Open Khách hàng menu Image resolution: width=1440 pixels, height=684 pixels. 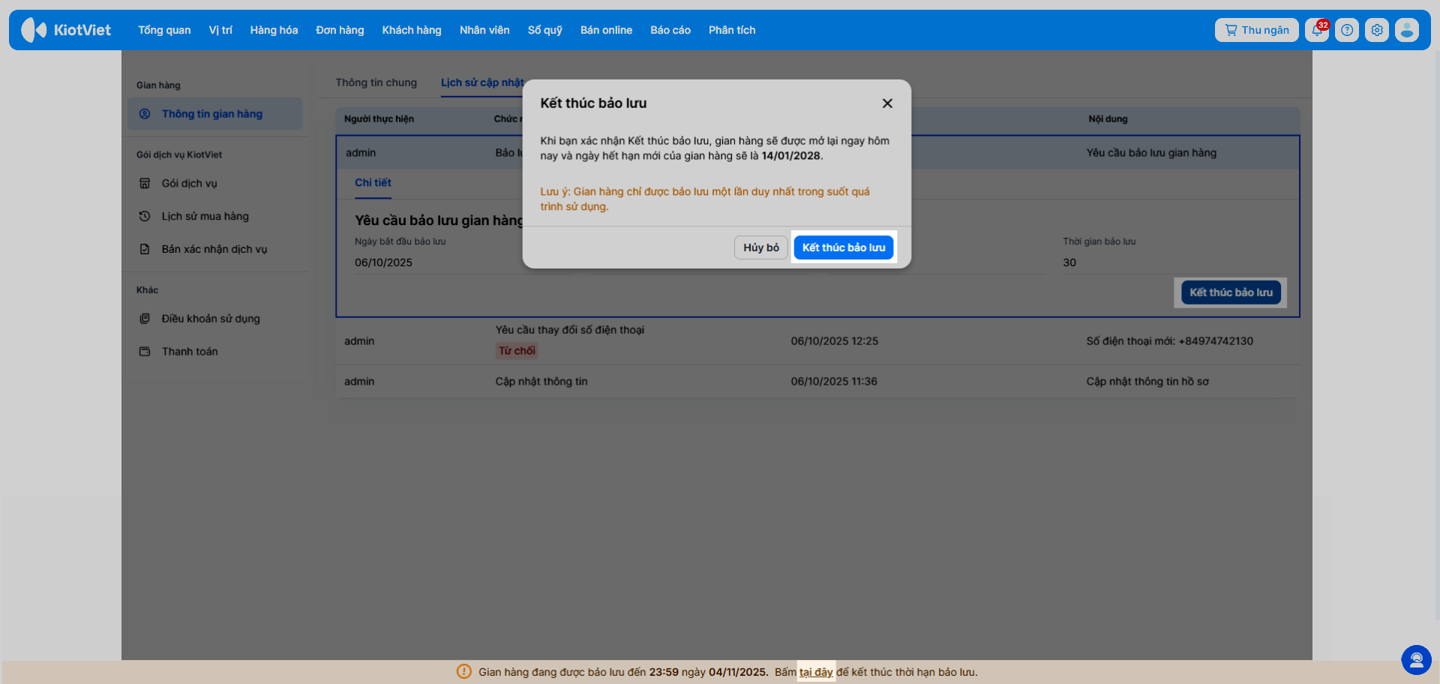pyautogui.click(x=411, y=30)
